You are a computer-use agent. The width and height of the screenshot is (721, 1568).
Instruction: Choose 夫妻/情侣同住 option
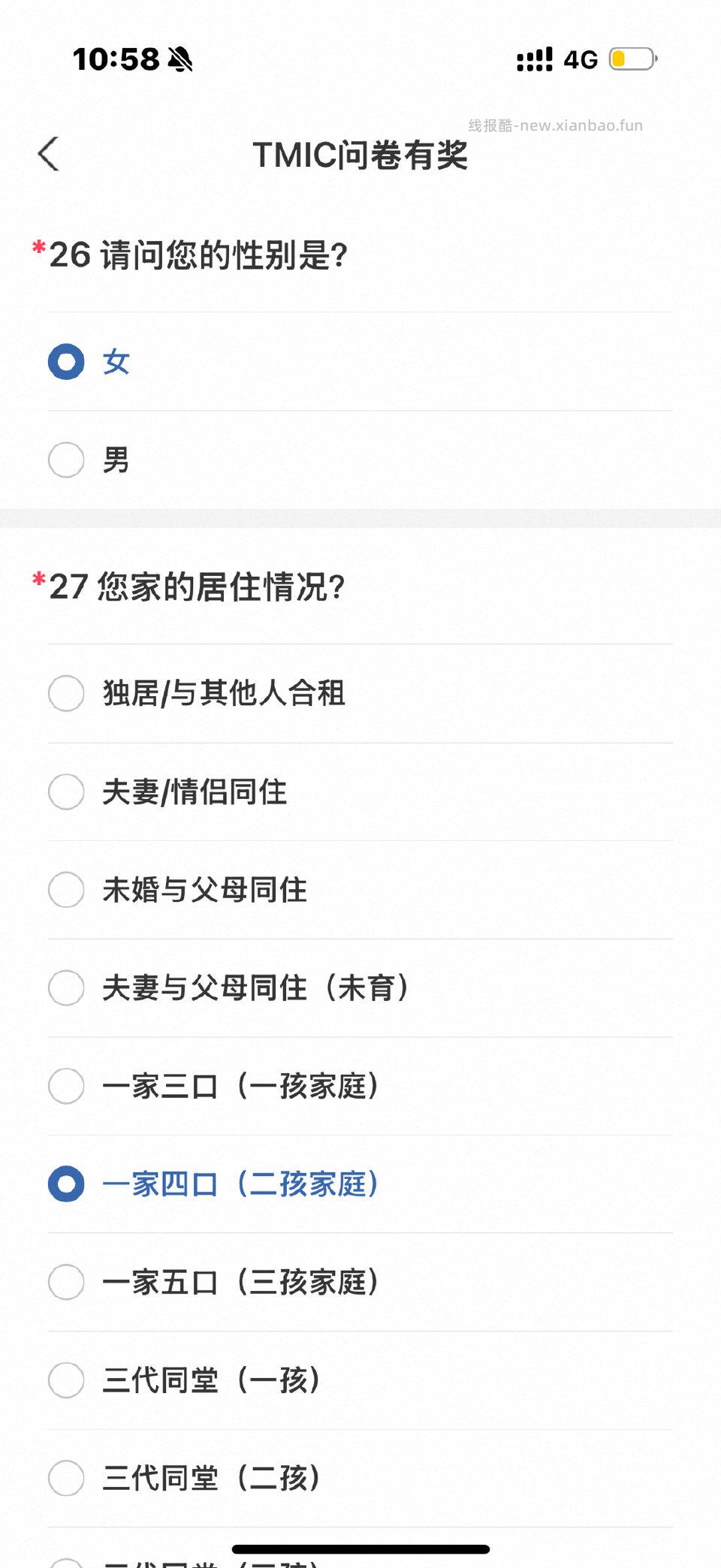[66, 792]
